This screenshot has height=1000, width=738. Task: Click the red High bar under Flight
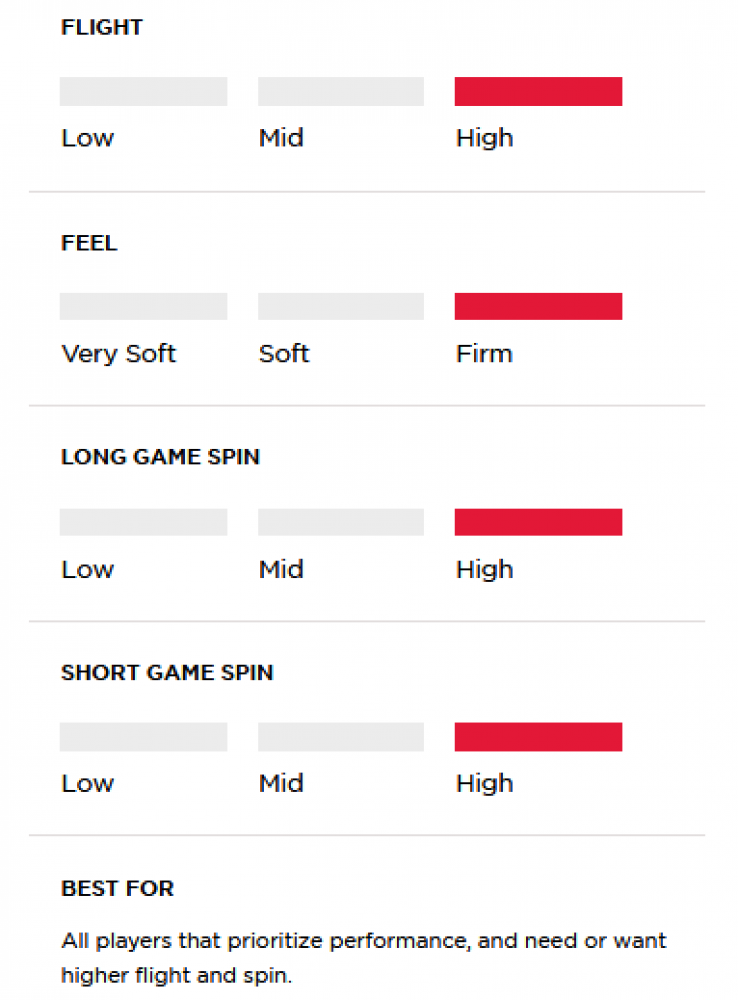click(x=538, y=91)
